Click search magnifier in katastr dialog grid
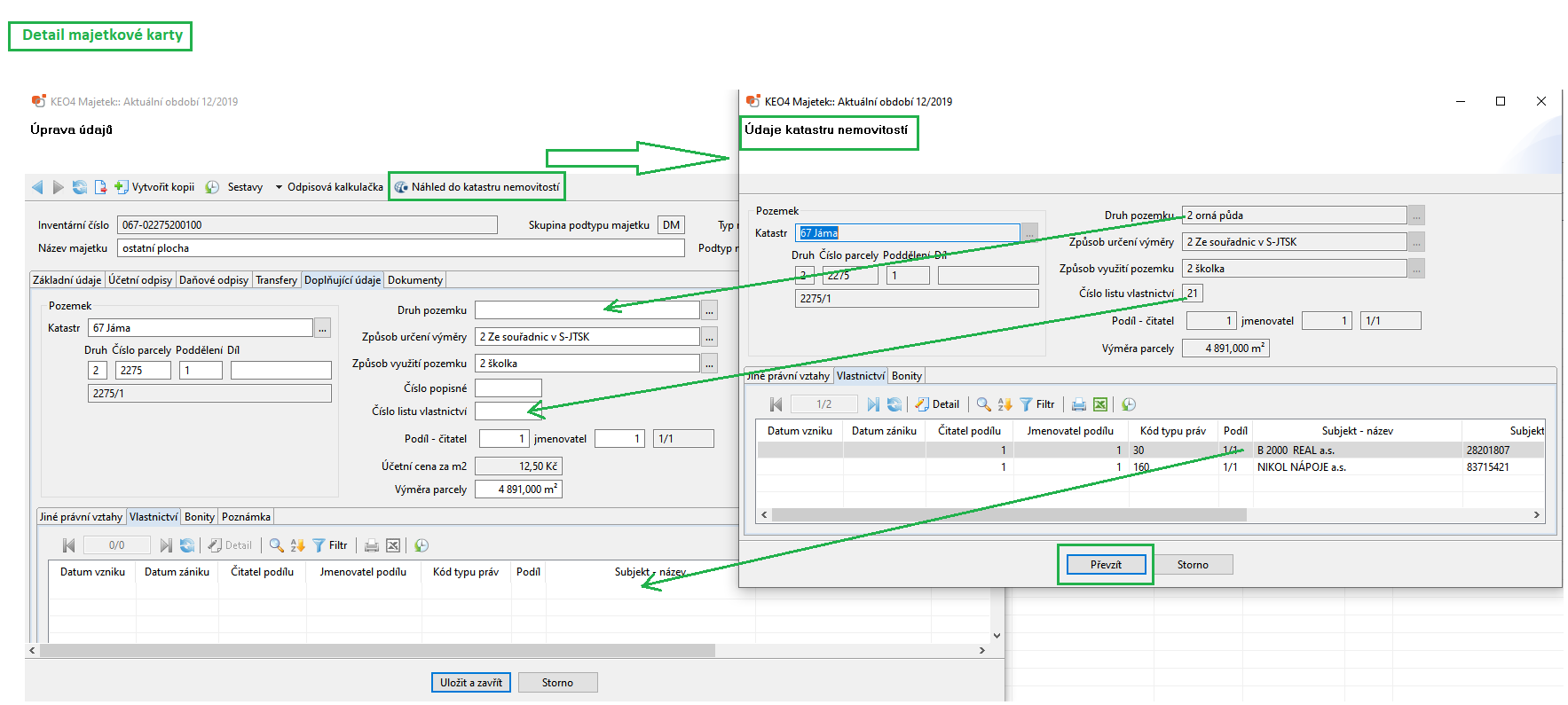This screenshot has height=705, width=1568. tap(983, 404)
